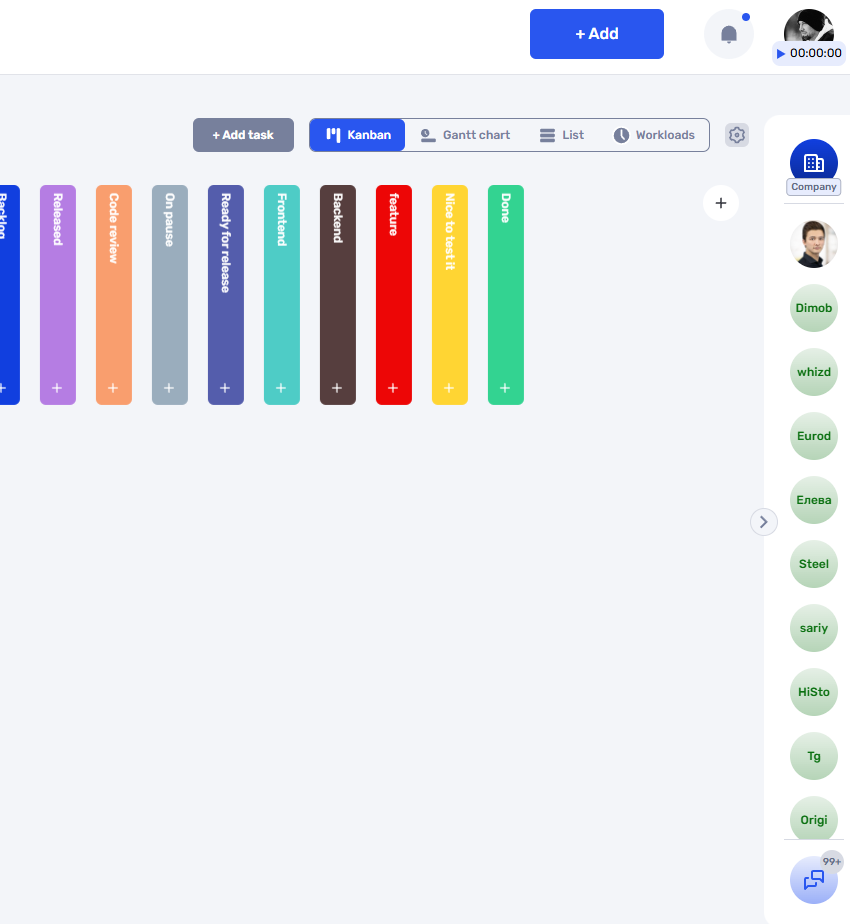
Task: Click the blue Add button
Action: click(597, 34)
